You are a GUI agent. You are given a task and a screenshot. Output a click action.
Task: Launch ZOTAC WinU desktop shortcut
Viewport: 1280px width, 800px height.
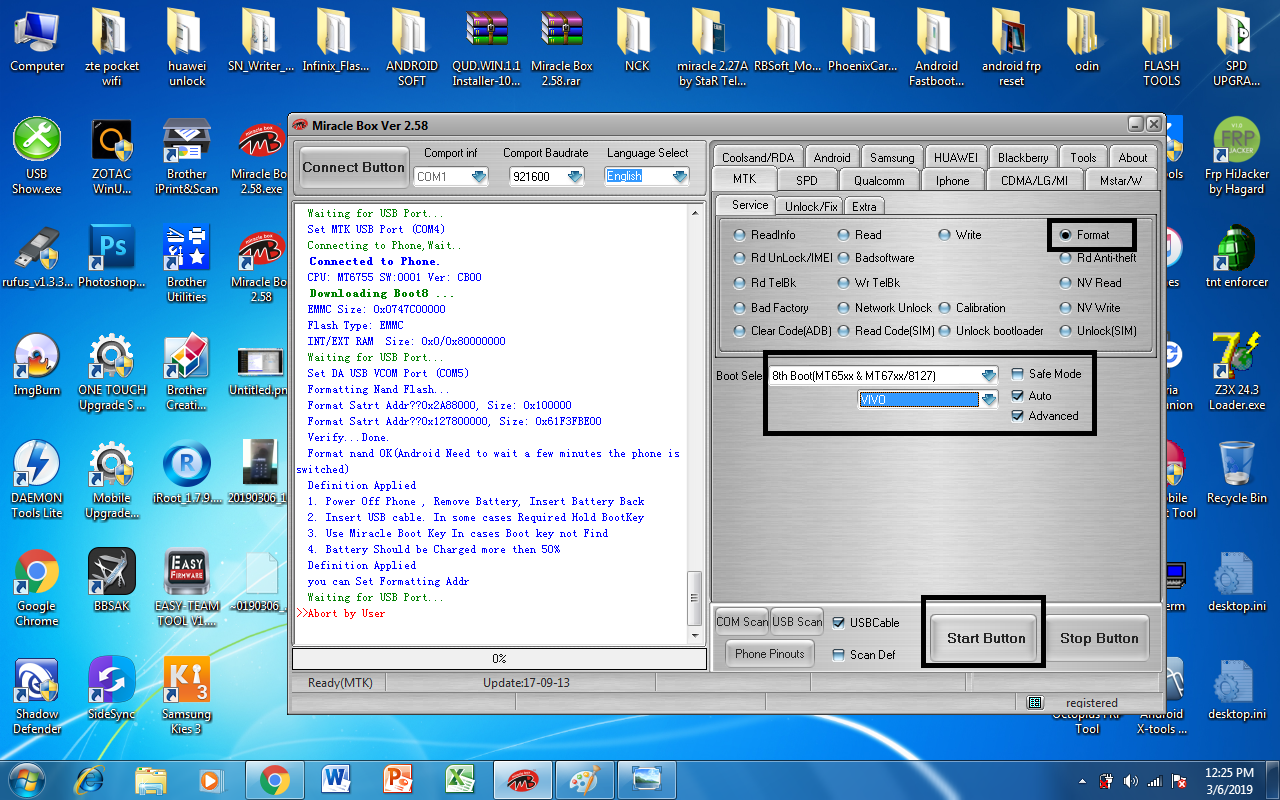click(x=112, y=156)
